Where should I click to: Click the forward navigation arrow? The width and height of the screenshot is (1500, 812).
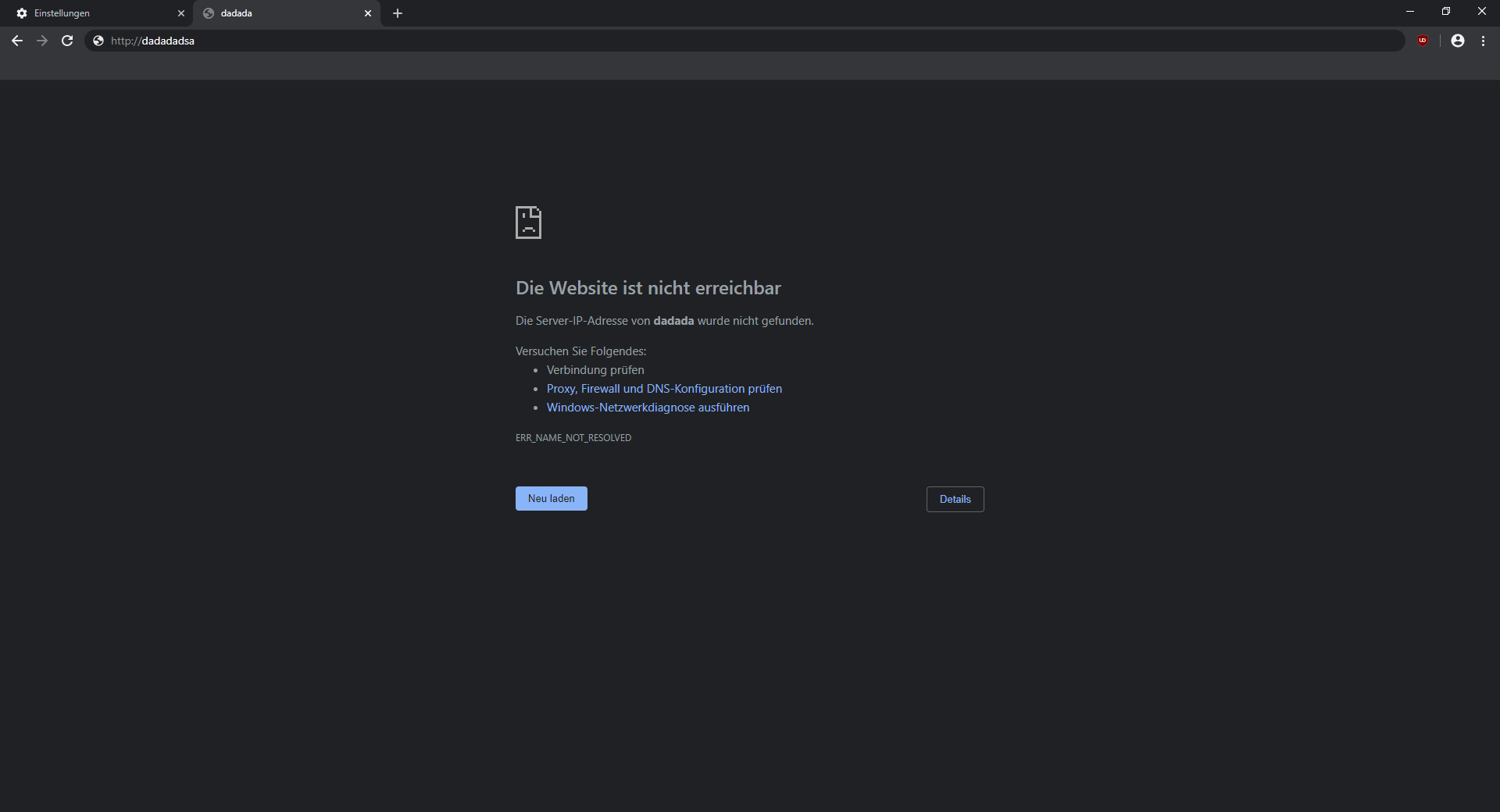42,41
